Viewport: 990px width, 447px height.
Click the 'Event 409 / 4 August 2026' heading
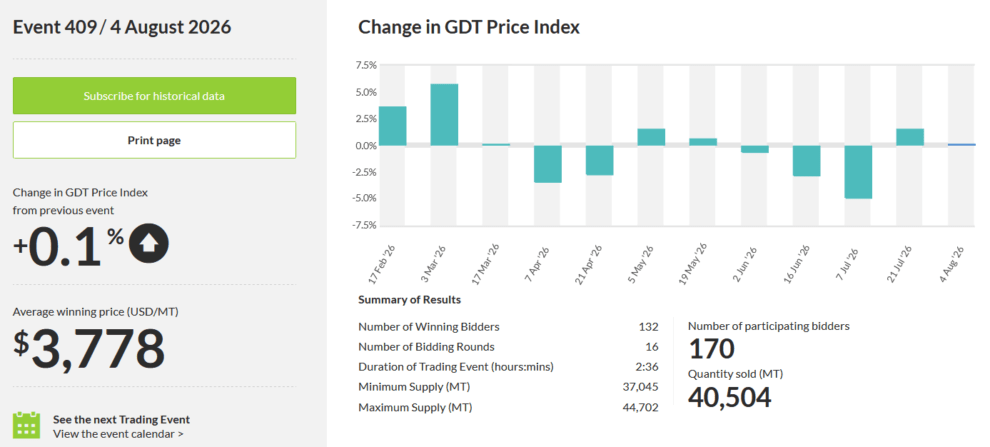tap(122, 27)
